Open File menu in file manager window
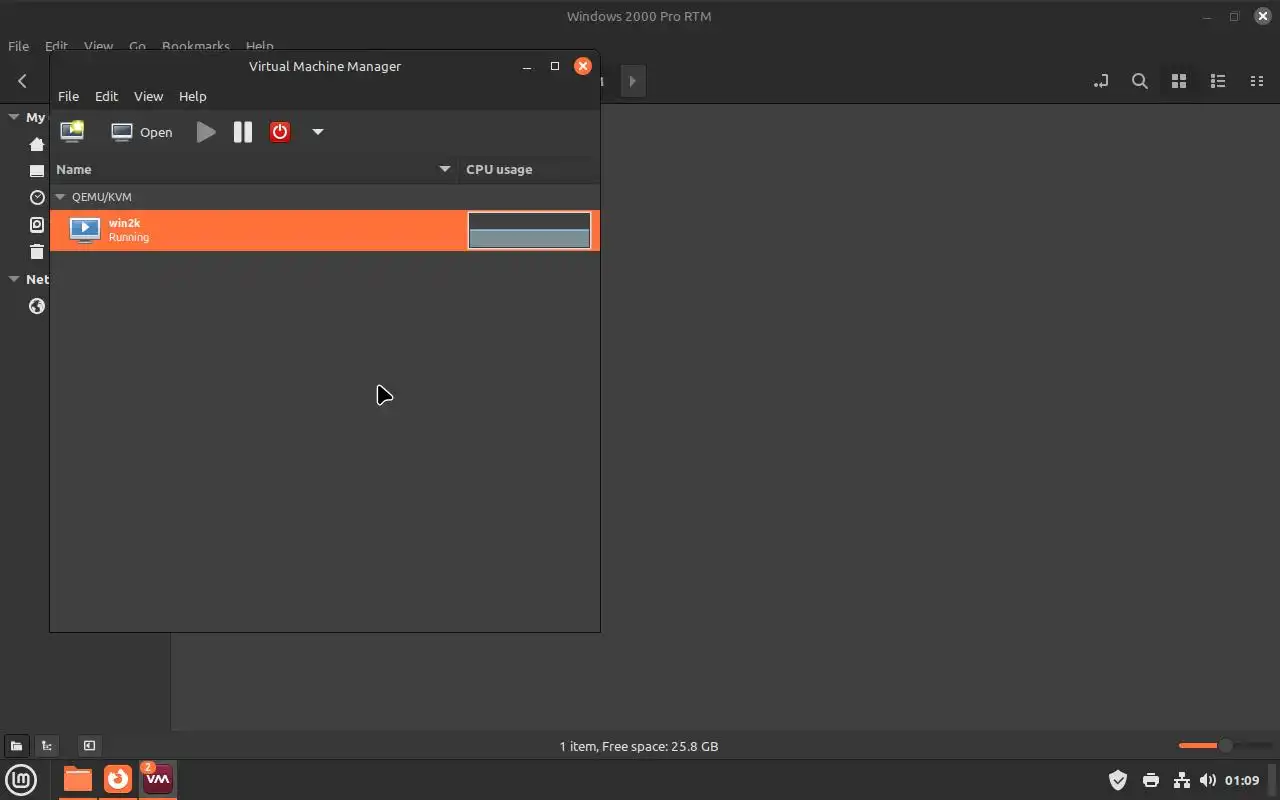Viewport: 1280px width, 800px height. coord(18,46)
